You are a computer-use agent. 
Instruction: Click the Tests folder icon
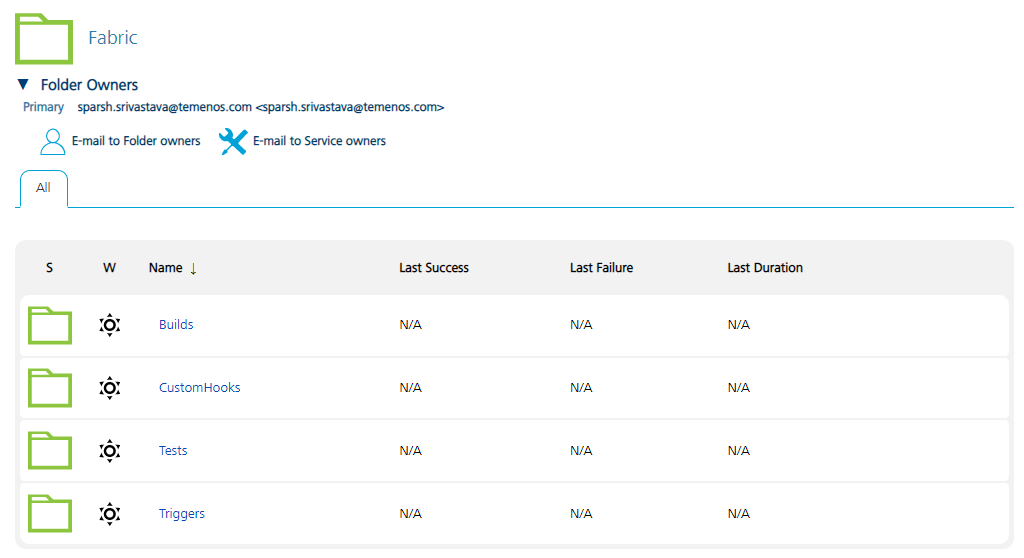click(x=50, y=451)
